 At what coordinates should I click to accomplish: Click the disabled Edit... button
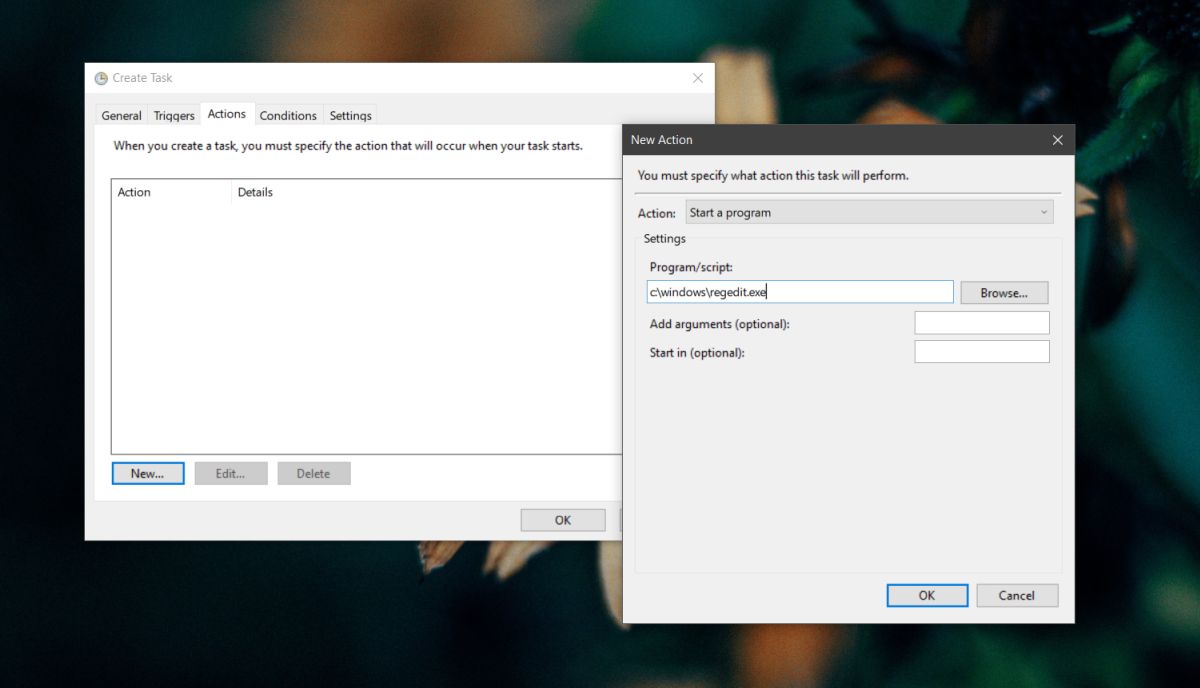[x=230, y=473]
